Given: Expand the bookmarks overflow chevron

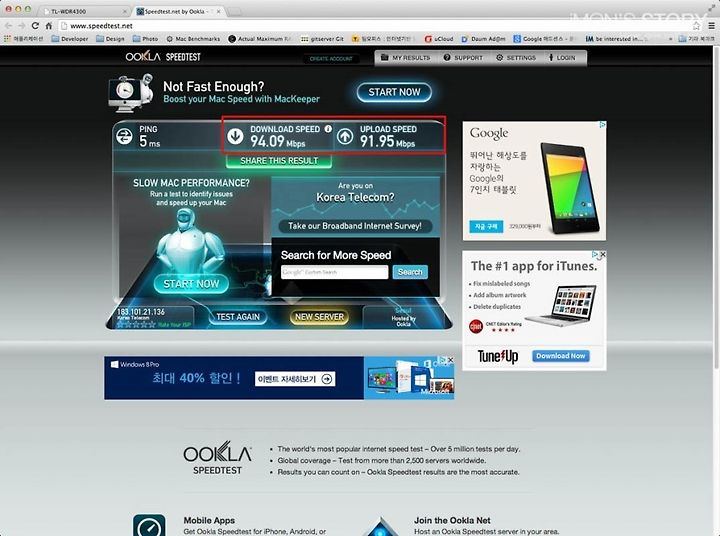Looking at the screenshot, I should (671, 39).
